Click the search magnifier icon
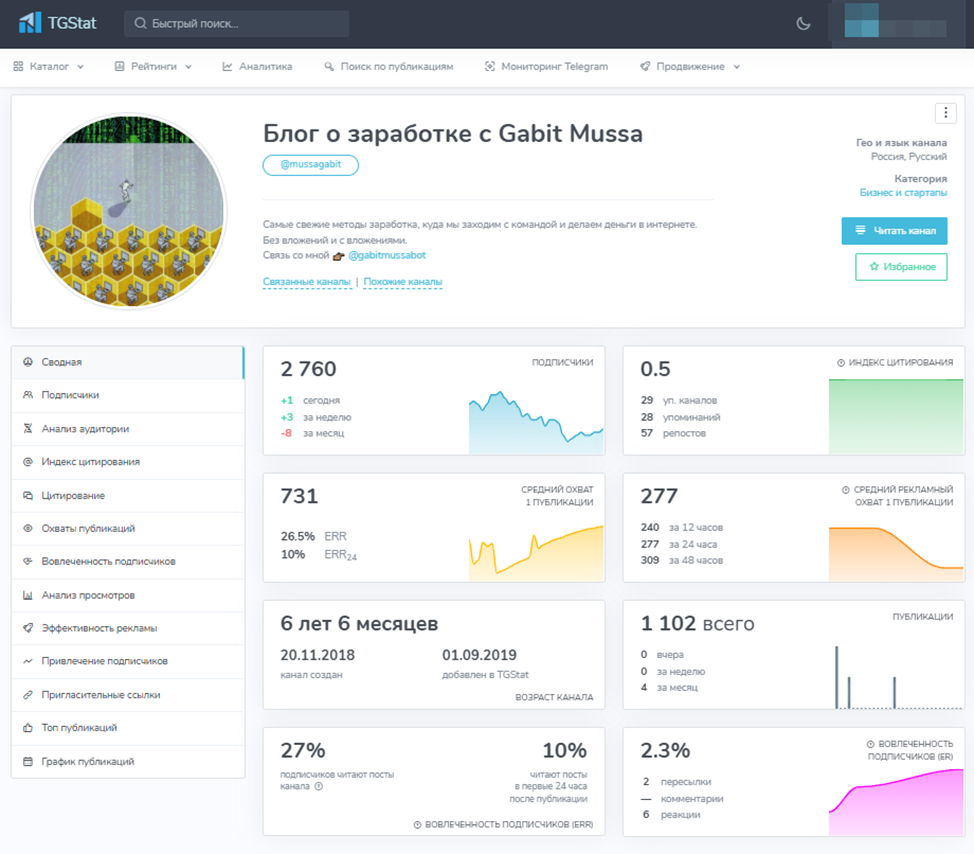This screenshot has height=854, width=974. 140,23
